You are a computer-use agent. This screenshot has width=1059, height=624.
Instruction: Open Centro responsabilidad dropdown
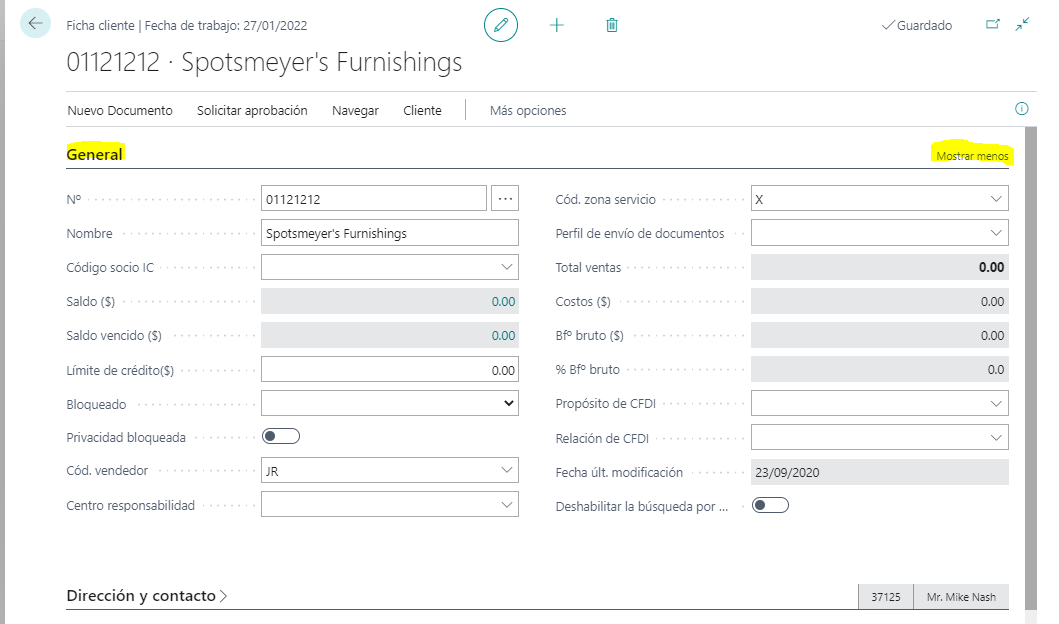click(507, 505)
